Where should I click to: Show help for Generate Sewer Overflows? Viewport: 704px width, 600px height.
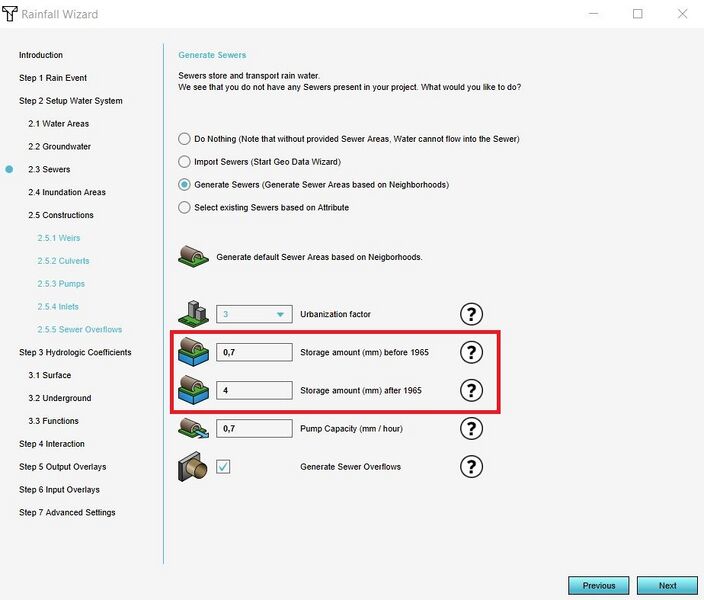tap(469, 466)
